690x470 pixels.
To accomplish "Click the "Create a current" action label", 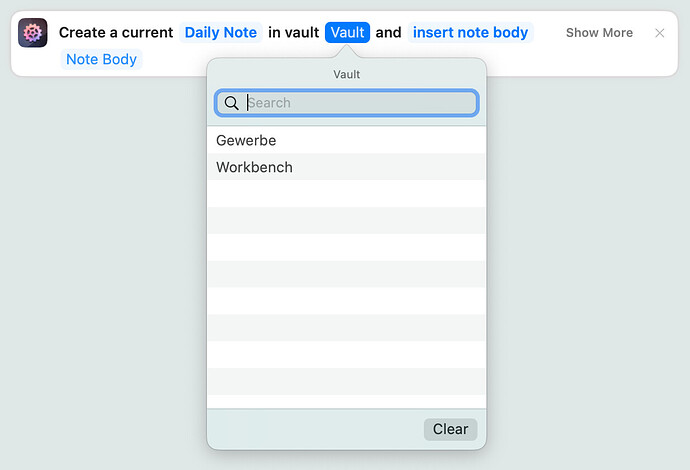I will click(116, 33).
